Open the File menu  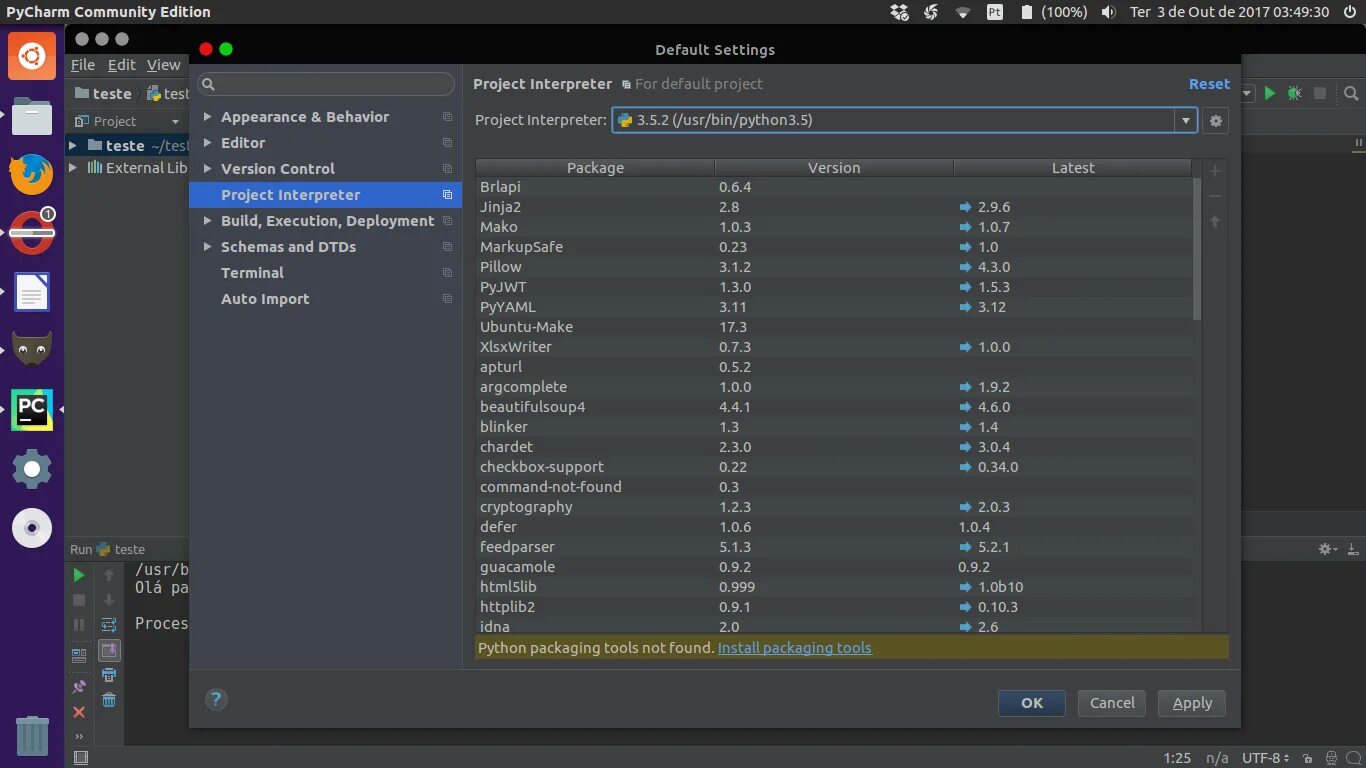coord(83,65)
